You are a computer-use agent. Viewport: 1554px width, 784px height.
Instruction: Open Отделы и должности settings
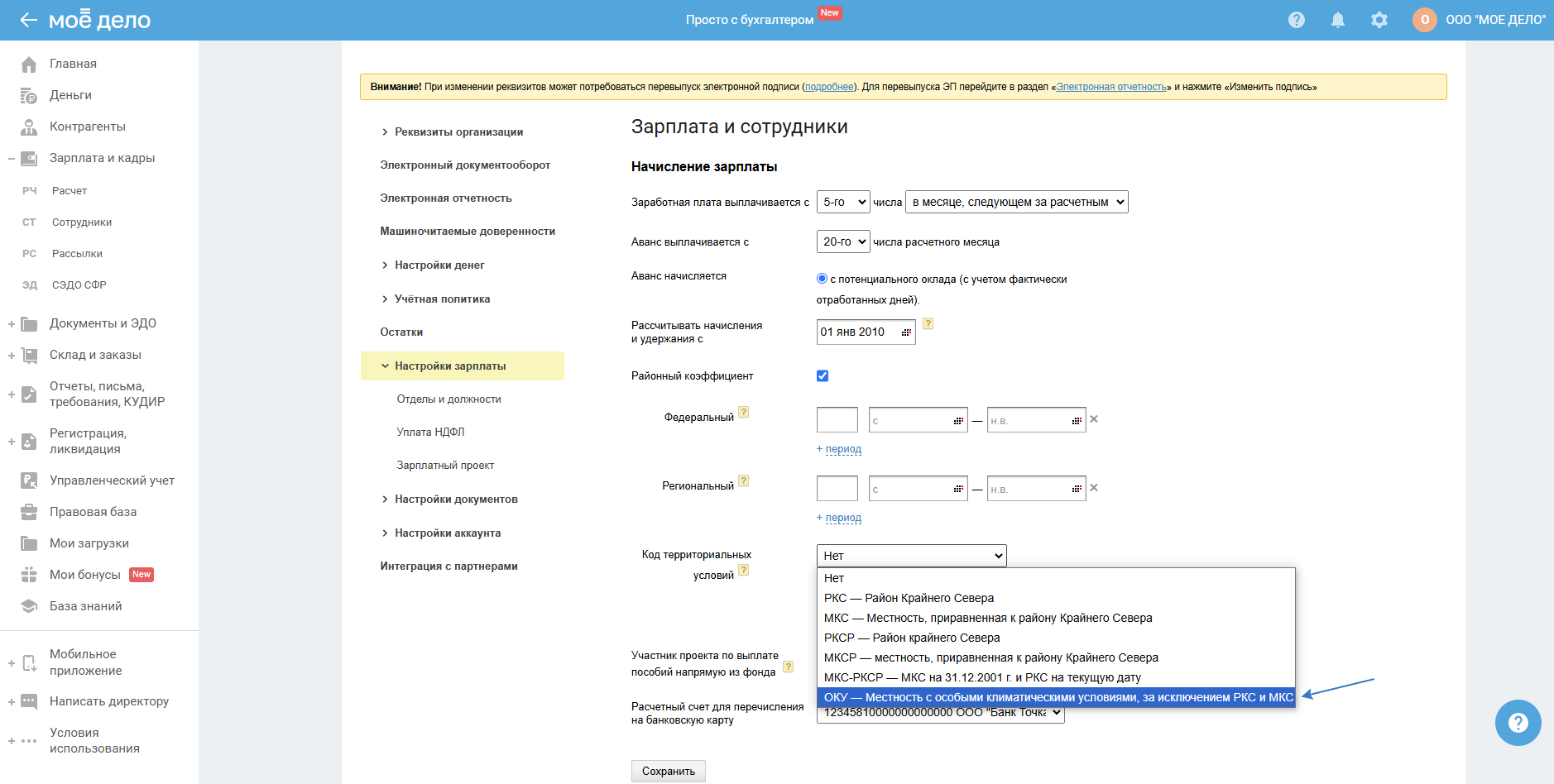tap(449, 399)
